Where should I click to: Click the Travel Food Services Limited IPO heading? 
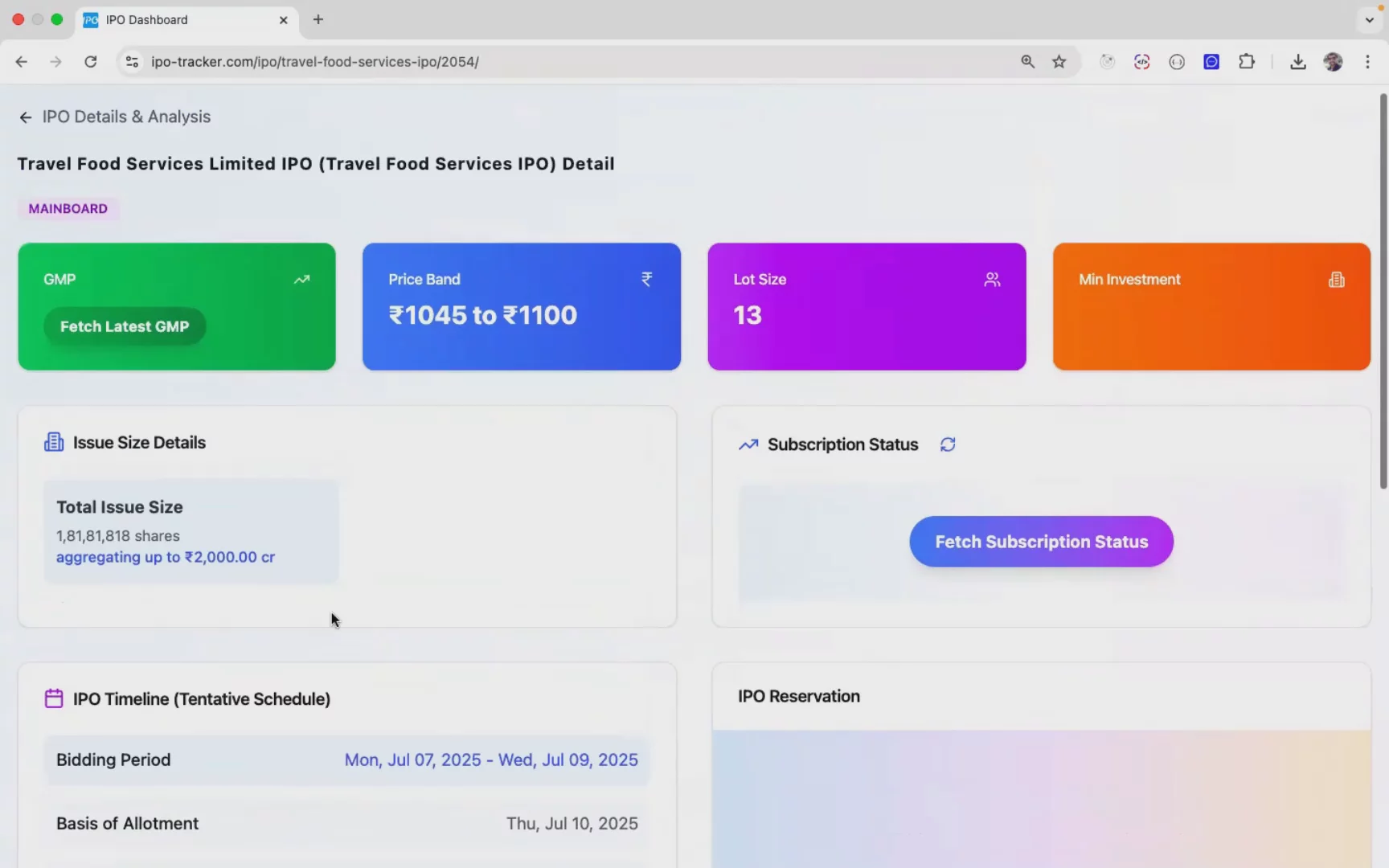(x=316, y=164)
